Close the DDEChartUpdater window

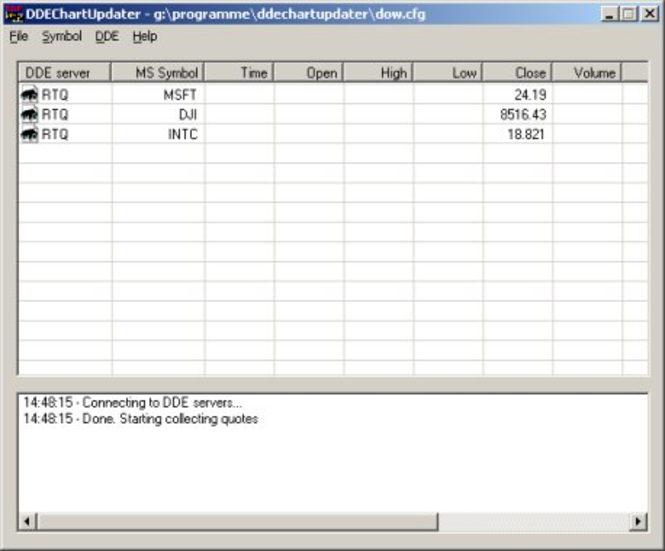[x=650, y=14]
